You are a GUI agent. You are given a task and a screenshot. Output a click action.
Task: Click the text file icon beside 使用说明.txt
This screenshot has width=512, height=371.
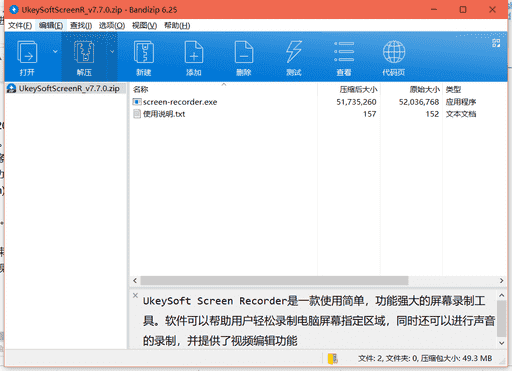[137, 114]
